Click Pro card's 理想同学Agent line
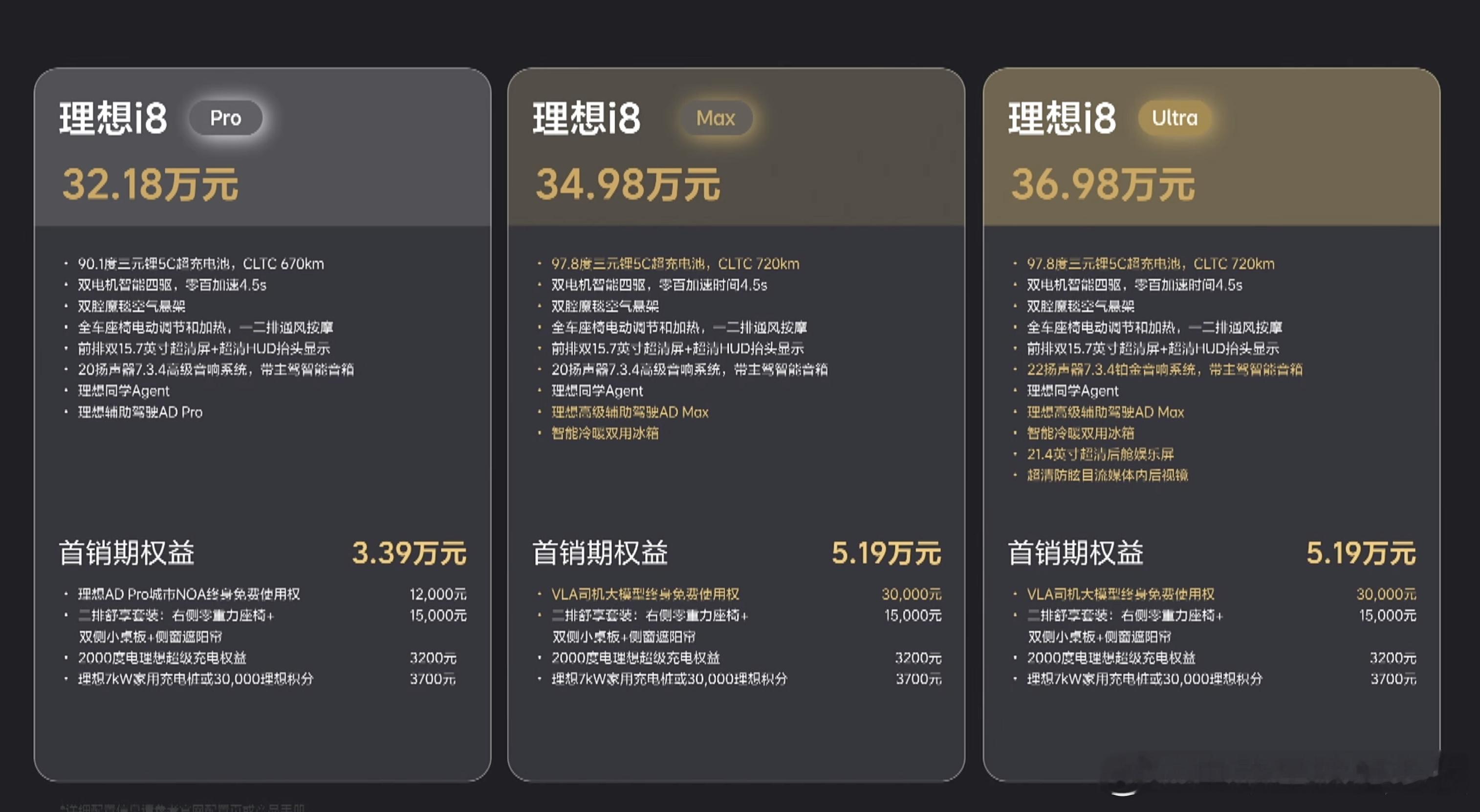The width and height of the screenshot is (1480, 812). pos(124,390)
